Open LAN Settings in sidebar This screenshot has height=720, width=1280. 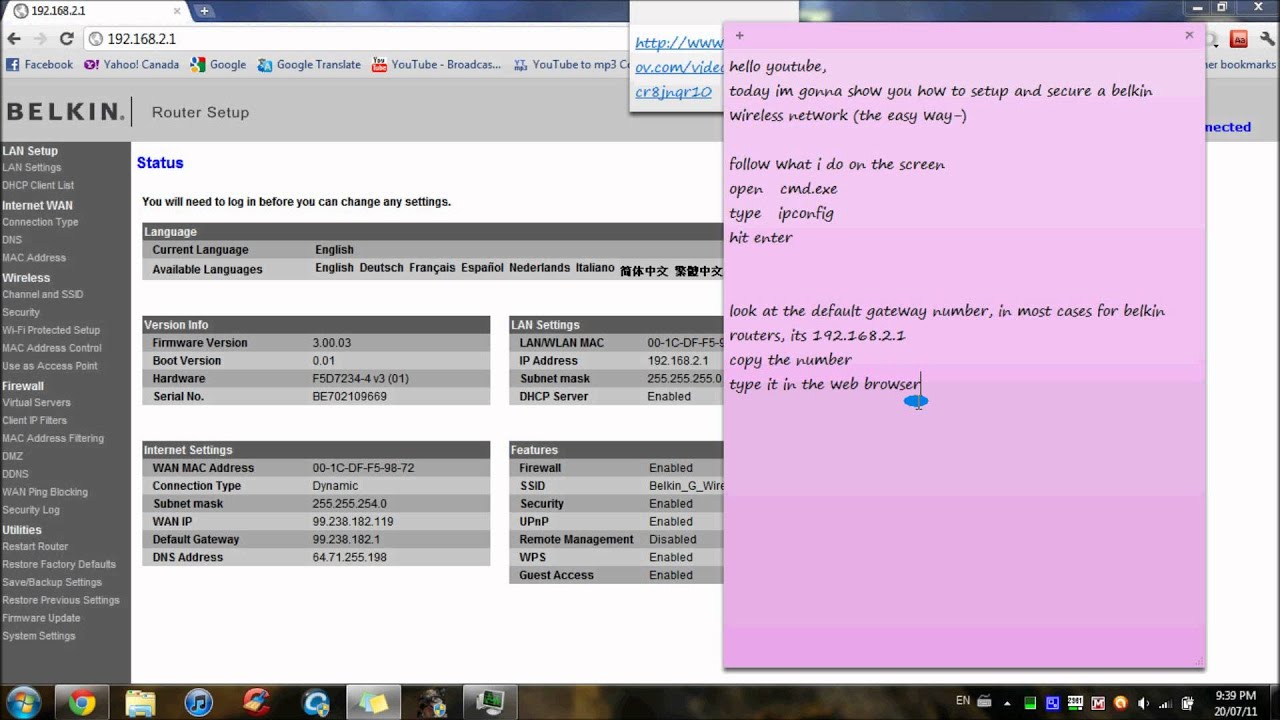[x=31, y=168]
